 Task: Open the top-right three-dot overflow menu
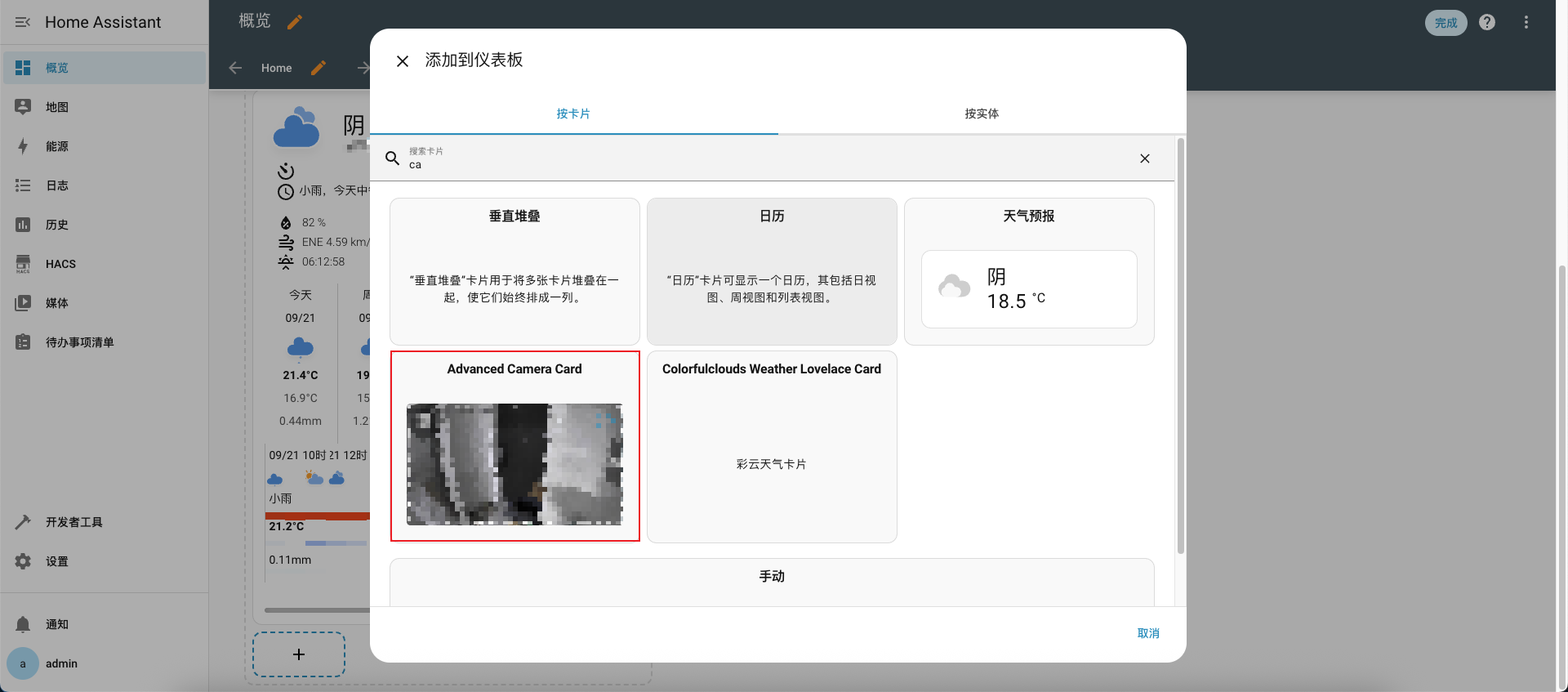pyautogui.click(x=1526, y=23)
